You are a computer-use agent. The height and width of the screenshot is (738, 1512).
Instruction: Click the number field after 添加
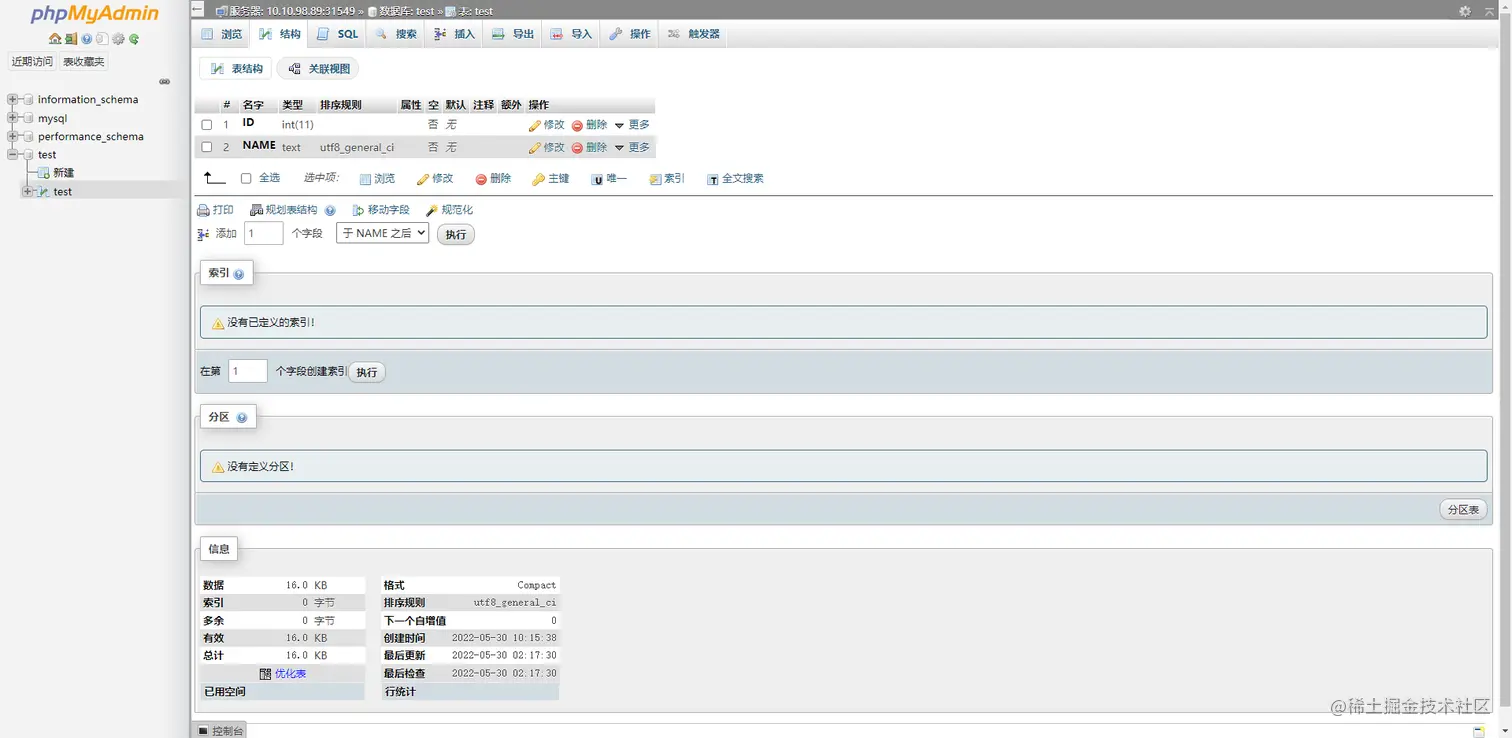pos(264,233)
